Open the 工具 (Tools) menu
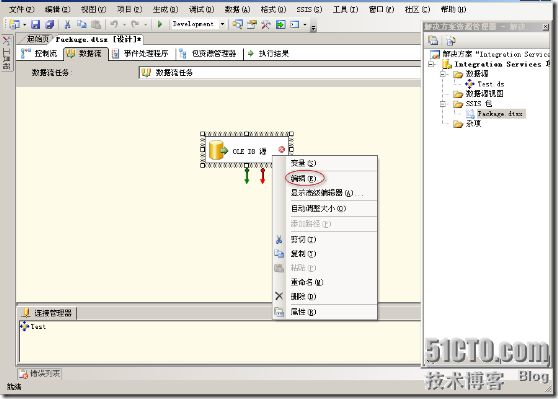Screen dimensions: 558x399 point(346,9)
